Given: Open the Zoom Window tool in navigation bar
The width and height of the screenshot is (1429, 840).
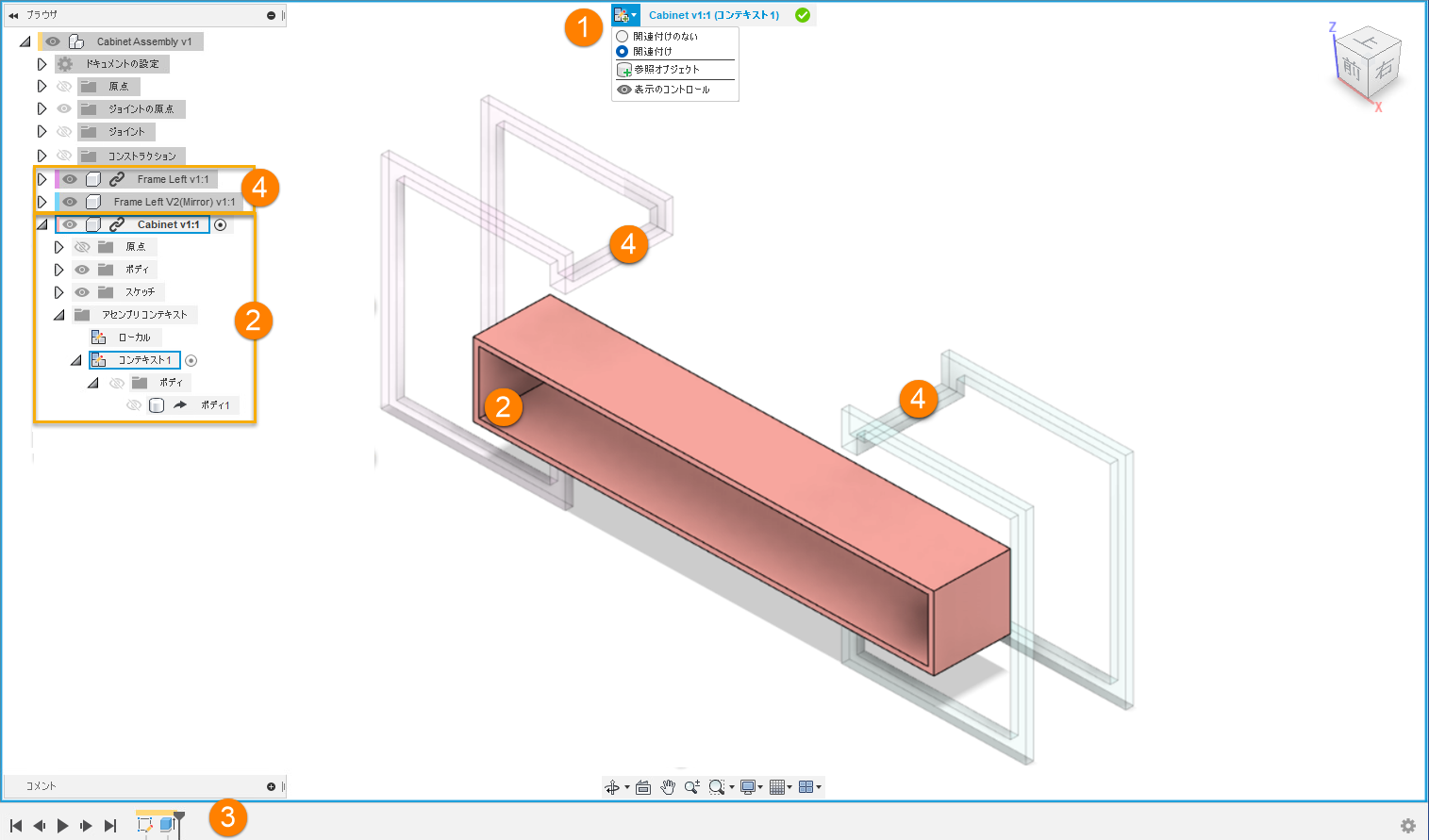Looking at the screenshot, I should coord(717,787).
